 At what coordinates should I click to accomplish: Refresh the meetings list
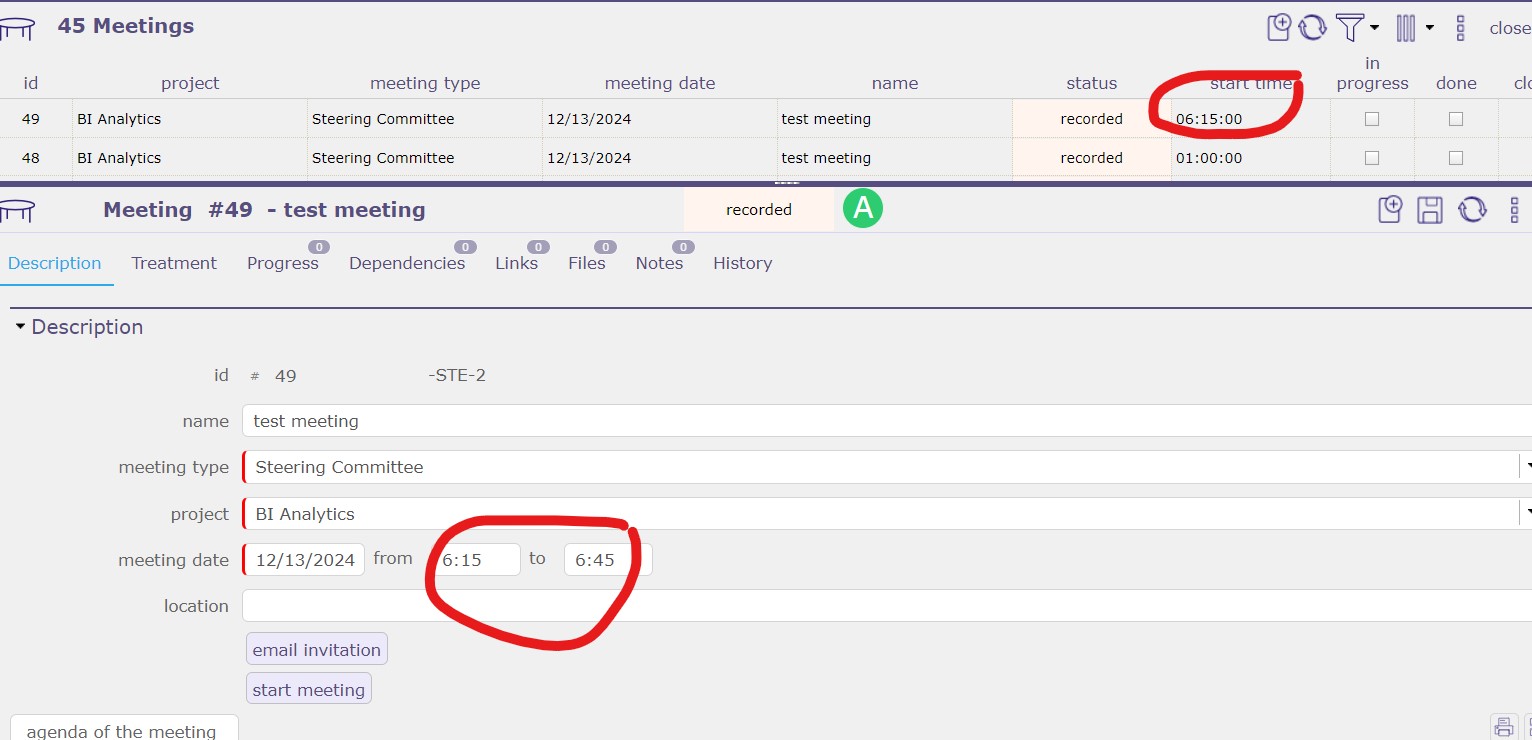1312,27
